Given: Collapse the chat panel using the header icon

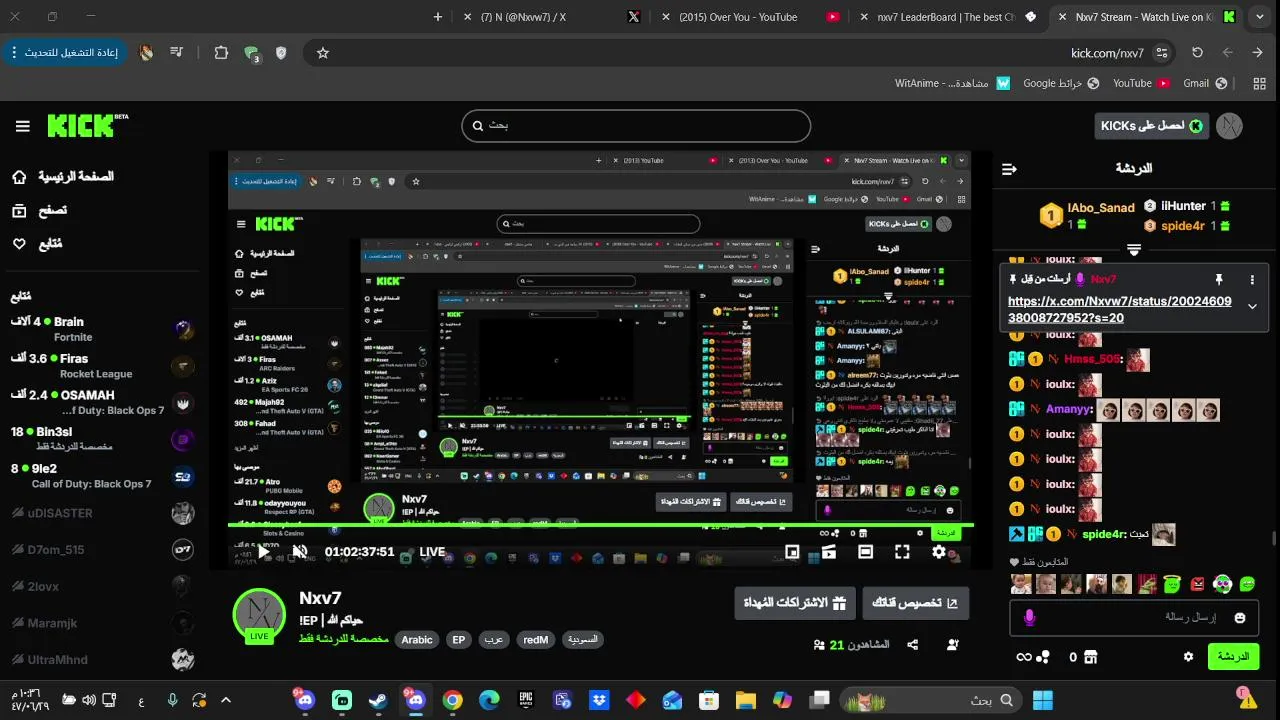Looking at the screenshot, I should point(1009,169).
